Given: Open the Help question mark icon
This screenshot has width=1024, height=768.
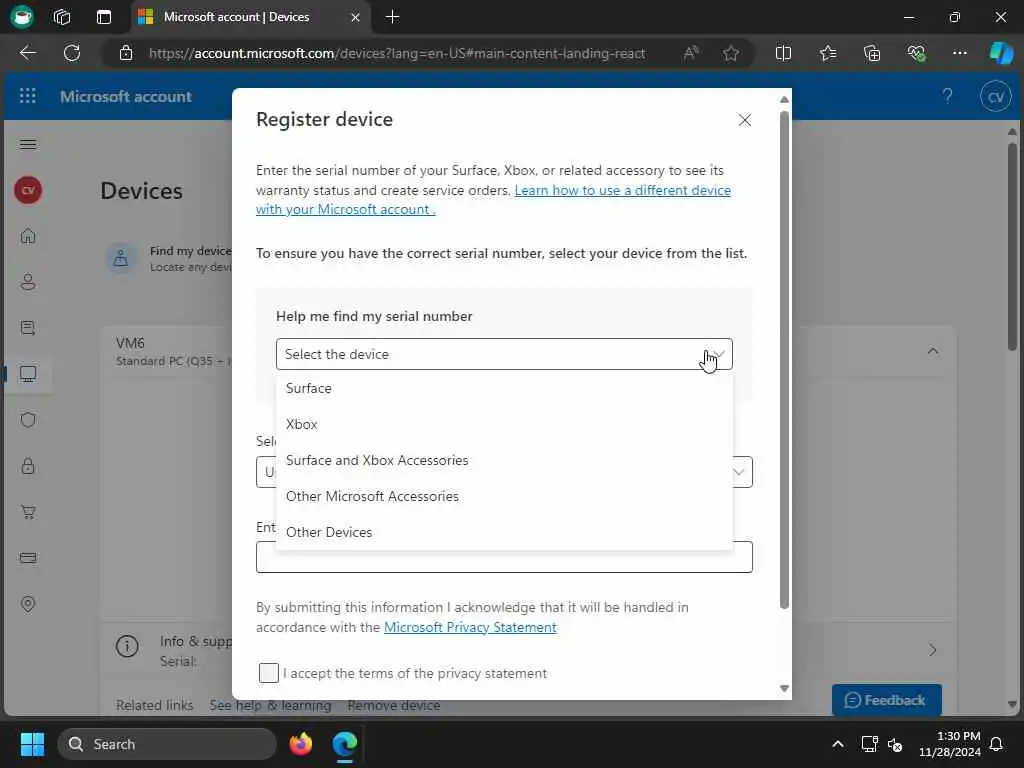Looking at the screenshot, I should (x=947, y=97).
